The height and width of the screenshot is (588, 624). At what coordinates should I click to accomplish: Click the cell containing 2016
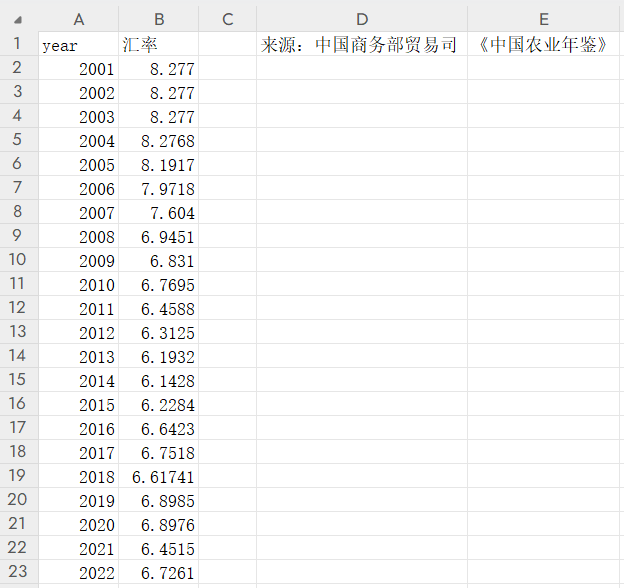click(78, 428)
